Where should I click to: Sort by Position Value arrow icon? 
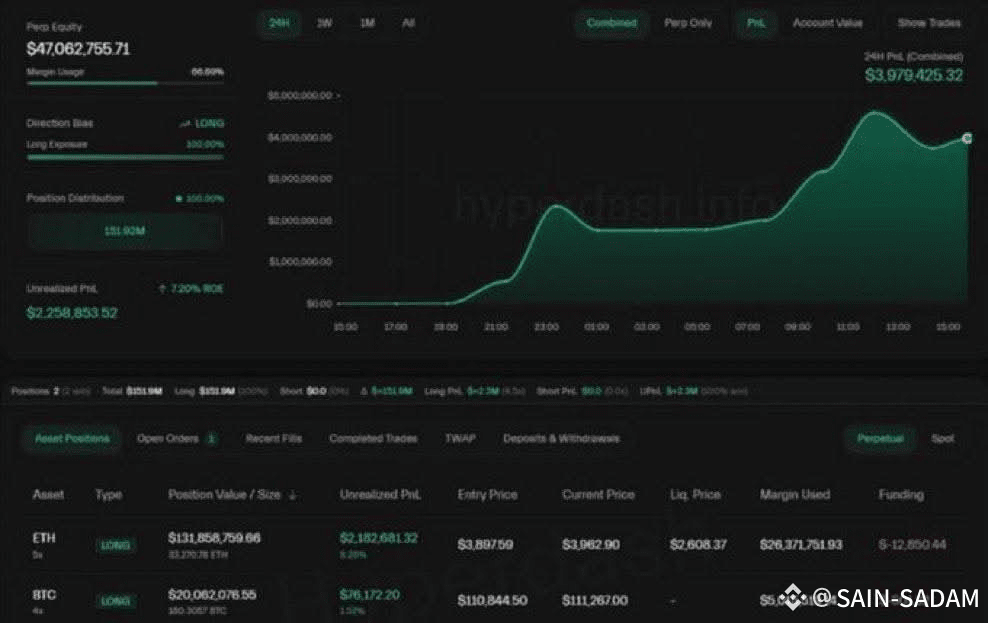pyautogui.click(x=292, y=495)
